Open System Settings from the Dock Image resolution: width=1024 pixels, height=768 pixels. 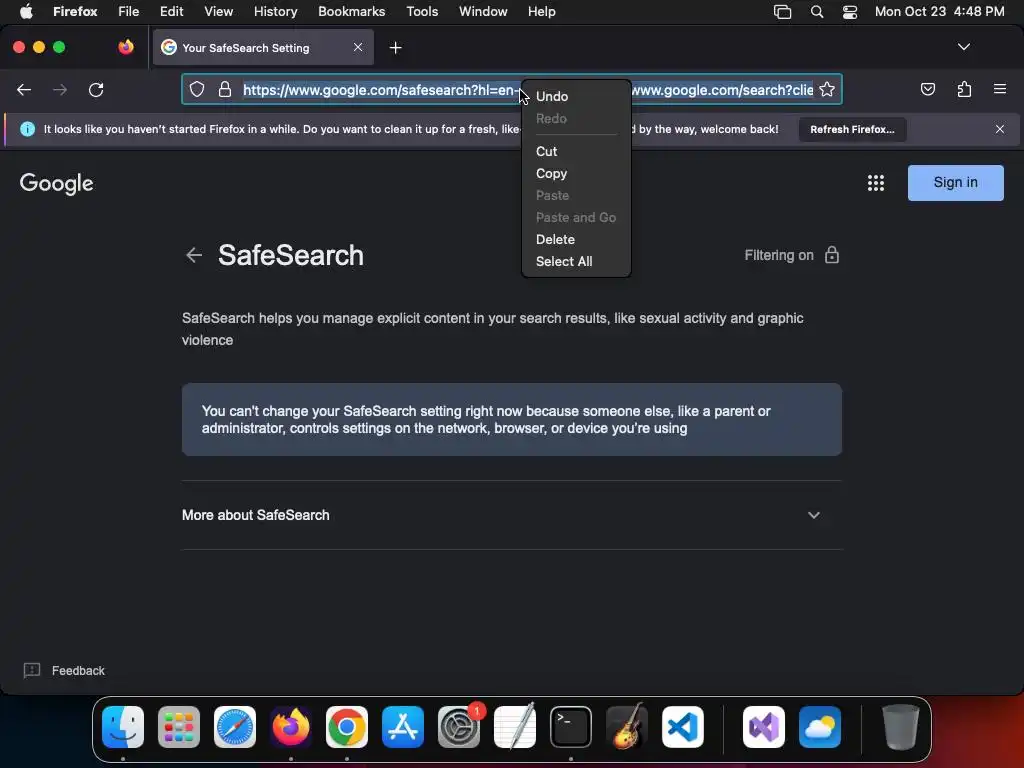point(459,727)
